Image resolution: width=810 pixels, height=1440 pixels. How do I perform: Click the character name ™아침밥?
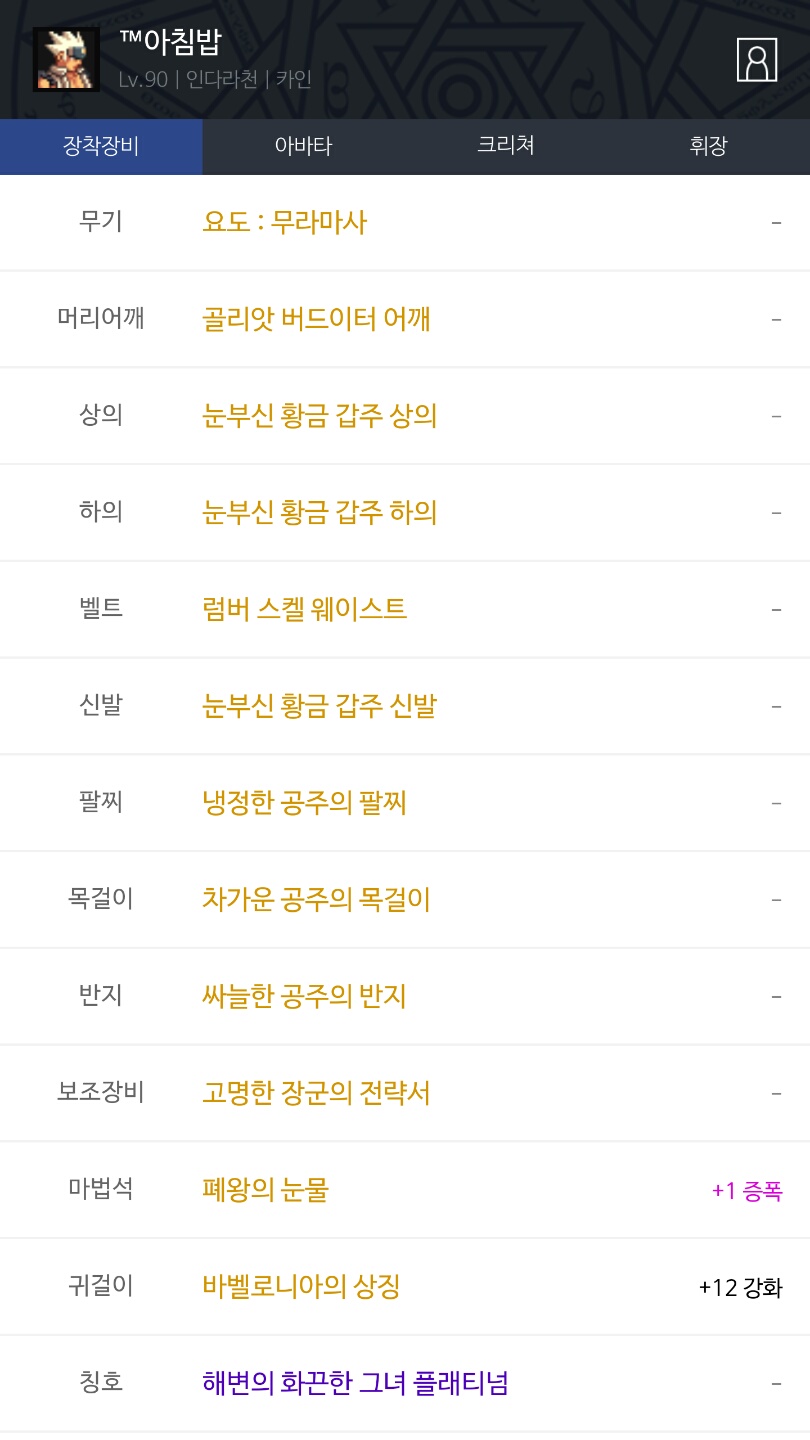pyautogui.click(x=170, y=44)
